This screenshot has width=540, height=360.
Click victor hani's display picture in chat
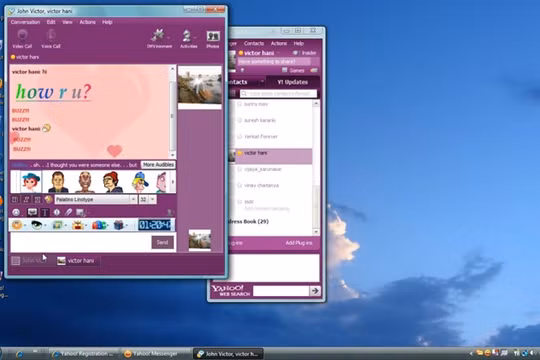200,88
